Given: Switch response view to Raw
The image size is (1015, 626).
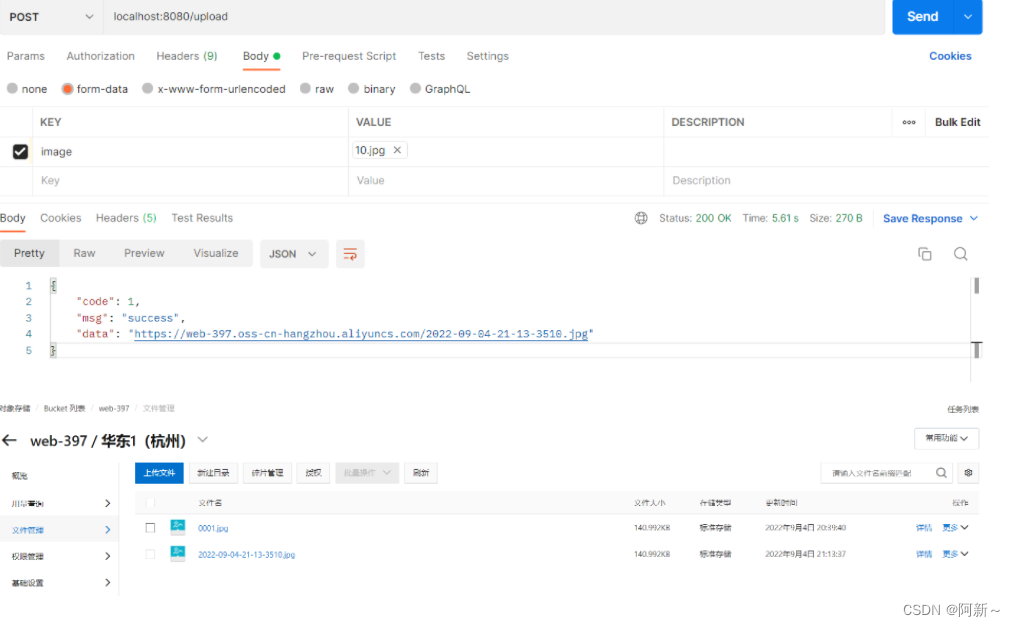Looking at the screenshot, I should pos(84,253).
